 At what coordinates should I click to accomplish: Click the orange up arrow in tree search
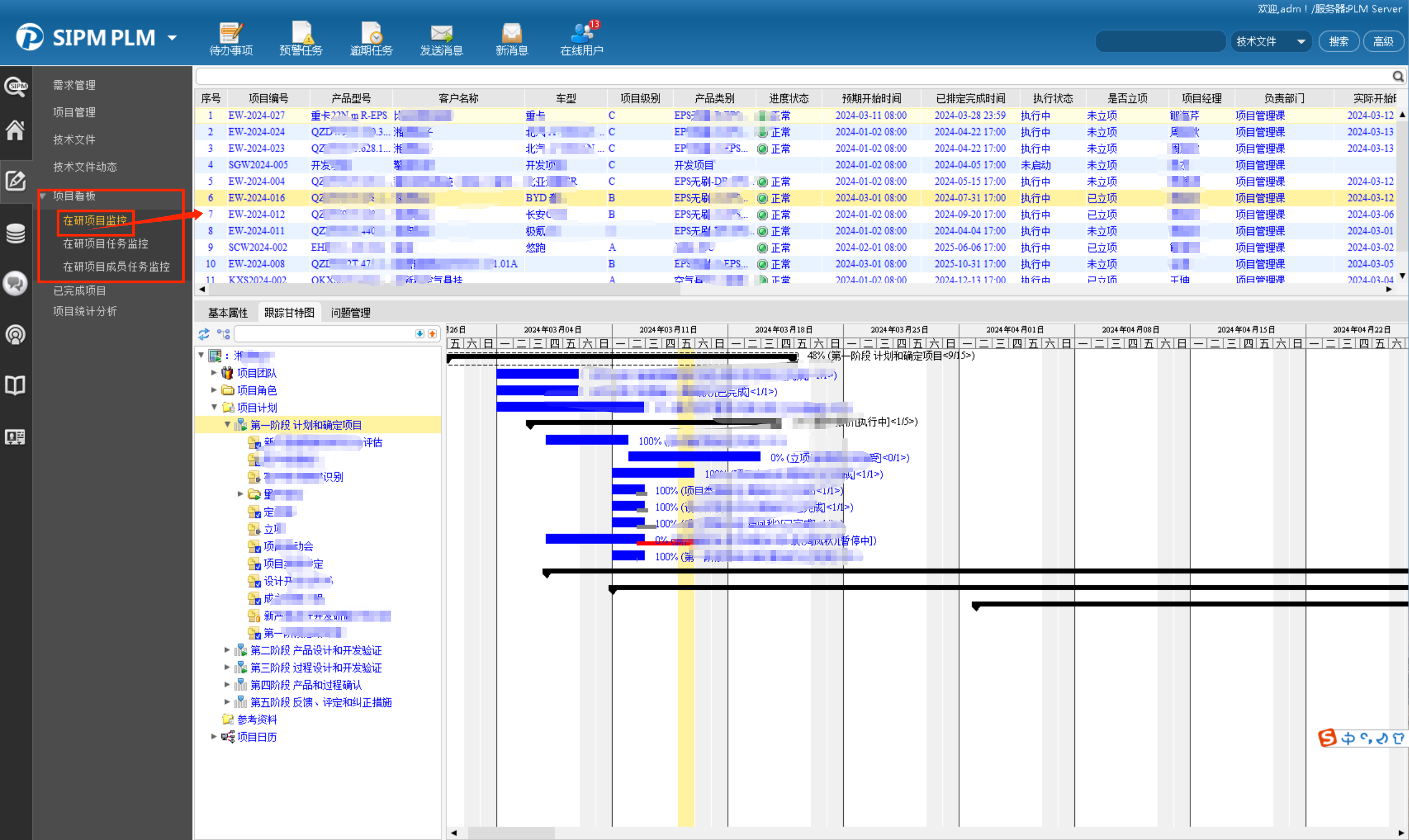click(x=432, y=334)
